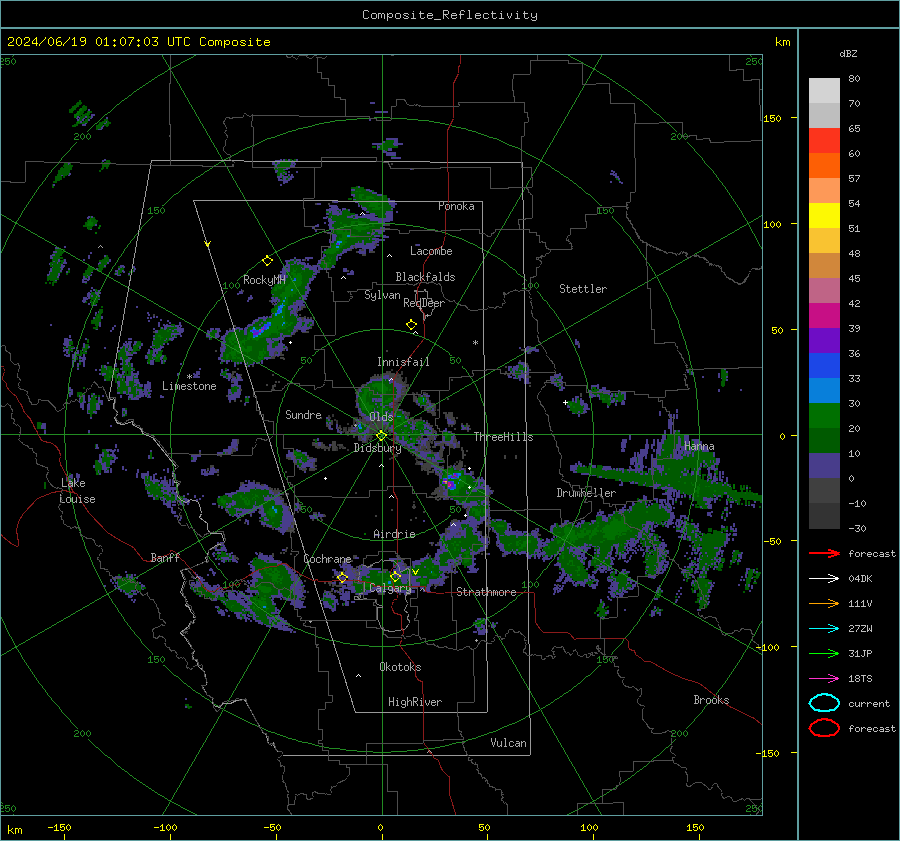This screenshot has width=900, height=841.
Task: Click the Lacombe city label
Action: coord(431,251)
